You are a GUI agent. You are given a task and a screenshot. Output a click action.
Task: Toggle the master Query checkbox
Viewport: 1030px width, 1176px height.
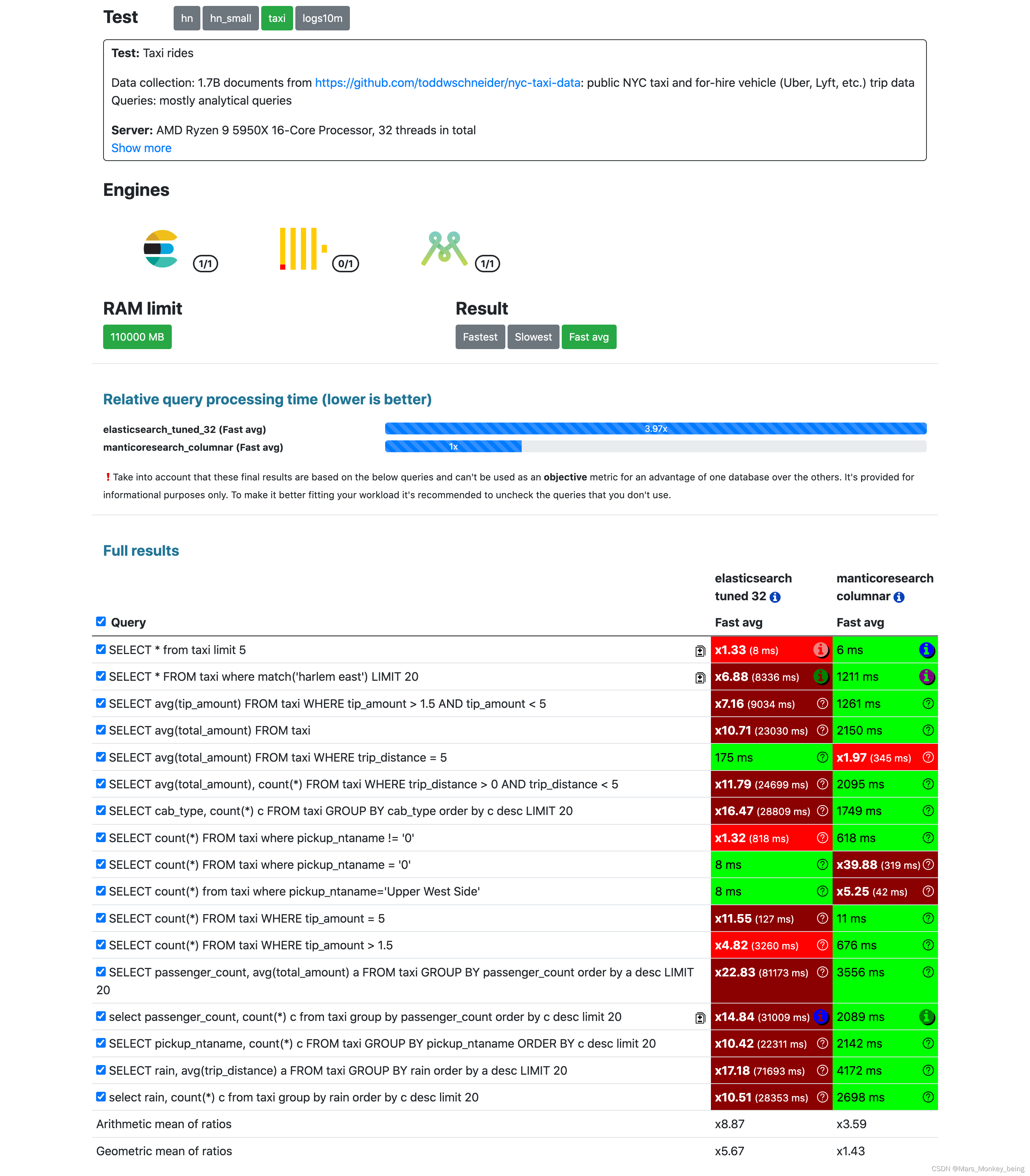pyautogui.click(x=101, y=621)
